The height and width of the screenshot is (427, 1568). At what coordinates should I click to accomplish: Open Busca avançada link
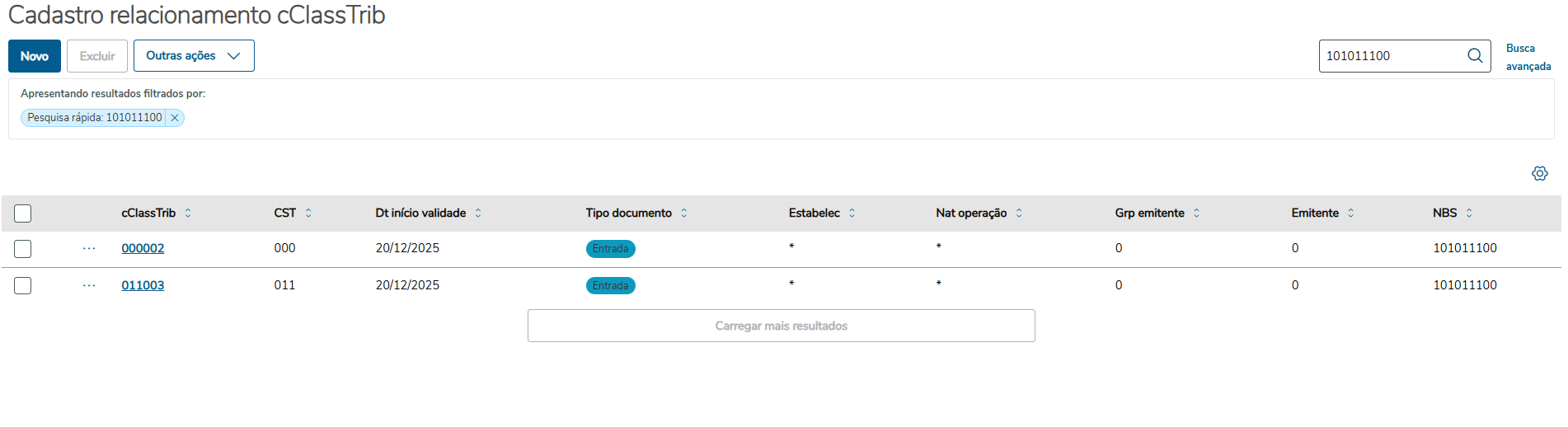pyautogui.click(x=1528, y=57)
